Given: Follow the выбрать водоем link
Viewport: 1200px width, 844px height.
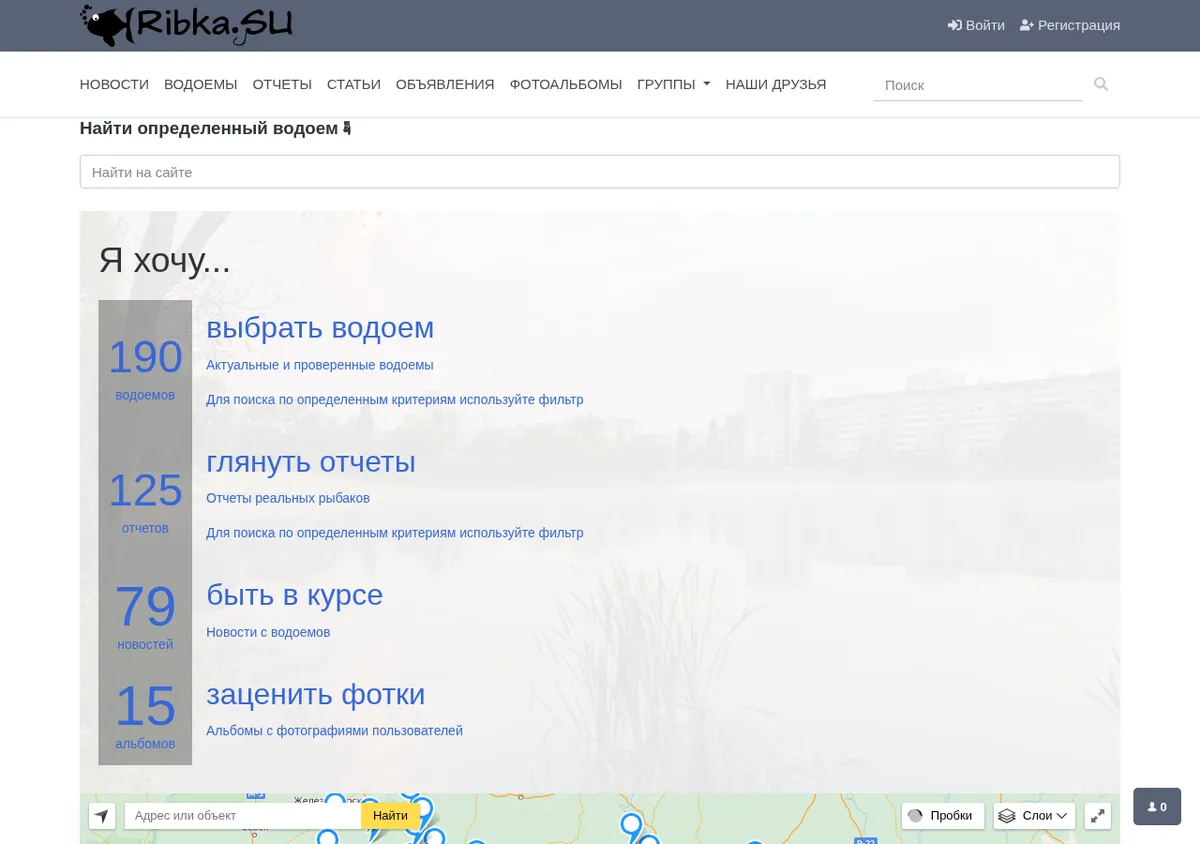Looking at the screenshot, I should pos(320,328).
